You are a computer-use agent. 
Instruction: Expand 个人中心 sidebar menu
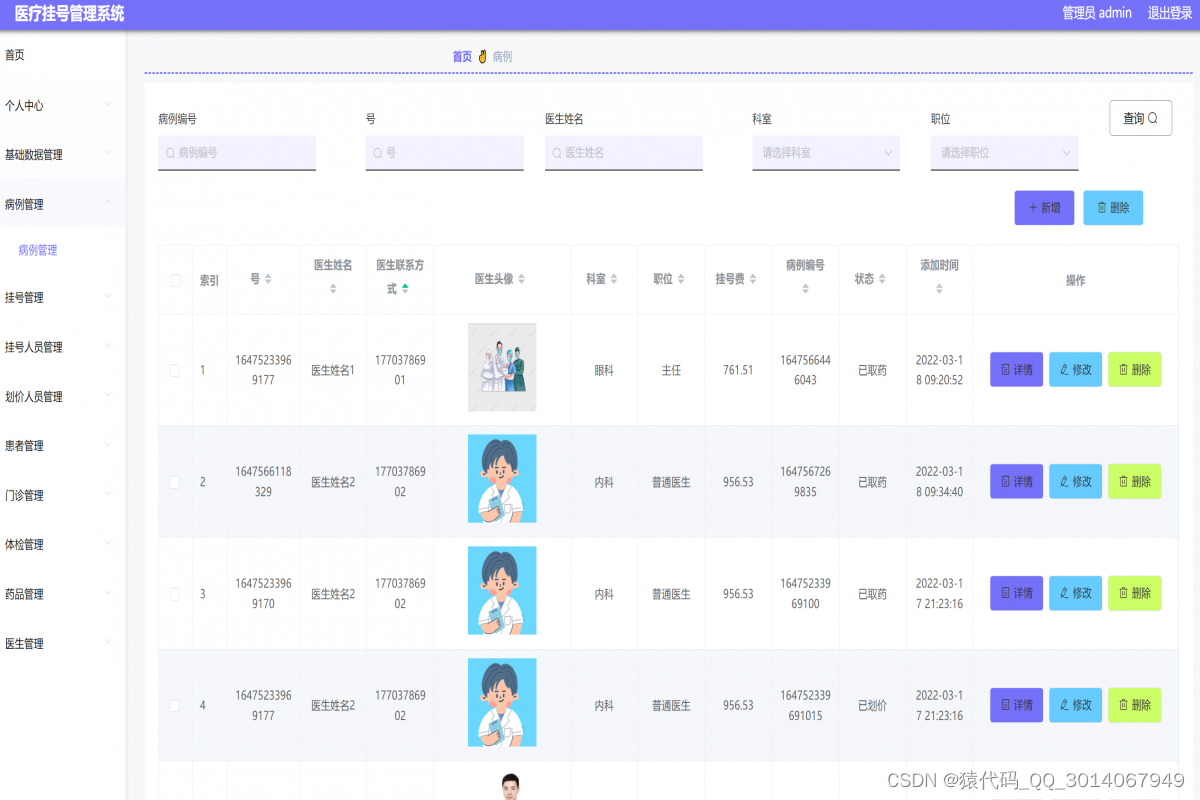click(63, 105)
